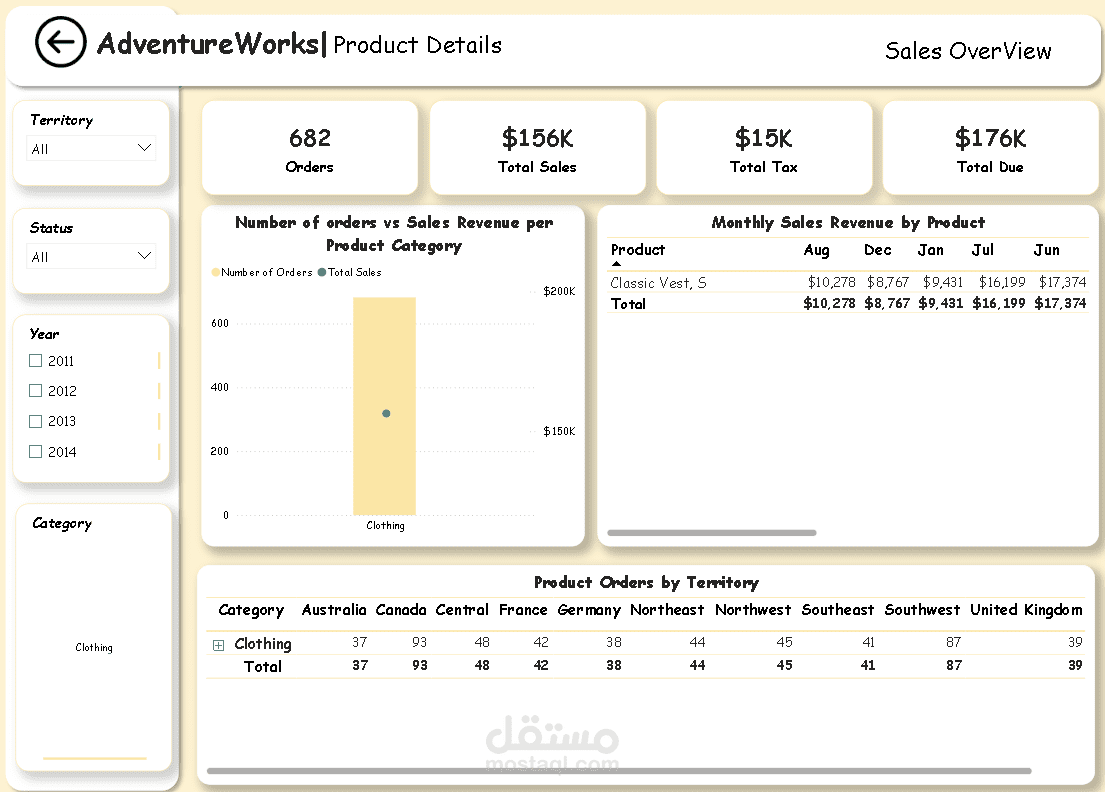Toggle the 2014 year checkbox
This screenshot has width=1105, height=792.
tap(35, 452)
